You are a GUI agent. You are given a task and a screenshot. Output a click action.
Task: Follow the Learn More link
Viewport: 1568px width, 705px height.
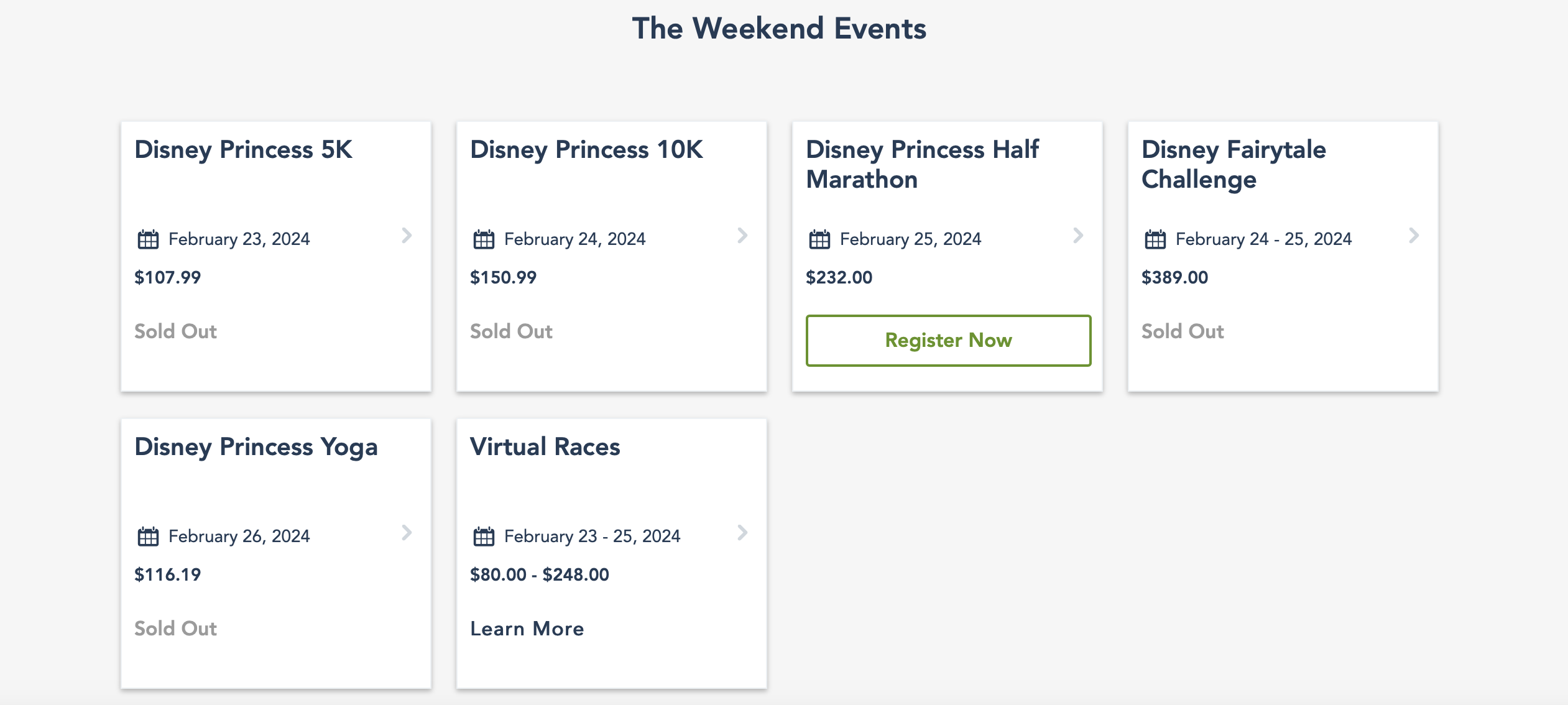pyautogui.click(x=527, y=629)
